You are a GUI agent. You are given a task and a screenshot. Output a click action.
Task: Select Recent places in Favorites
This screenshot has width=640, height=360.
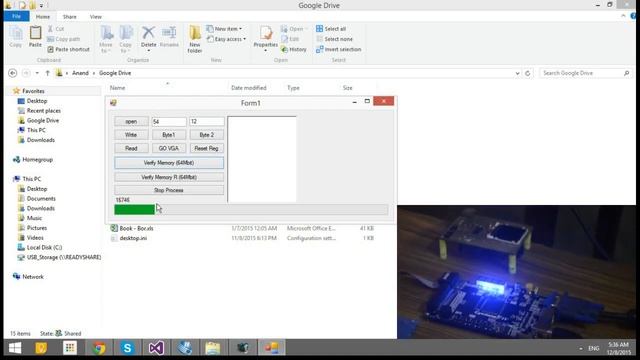point(43,111)
